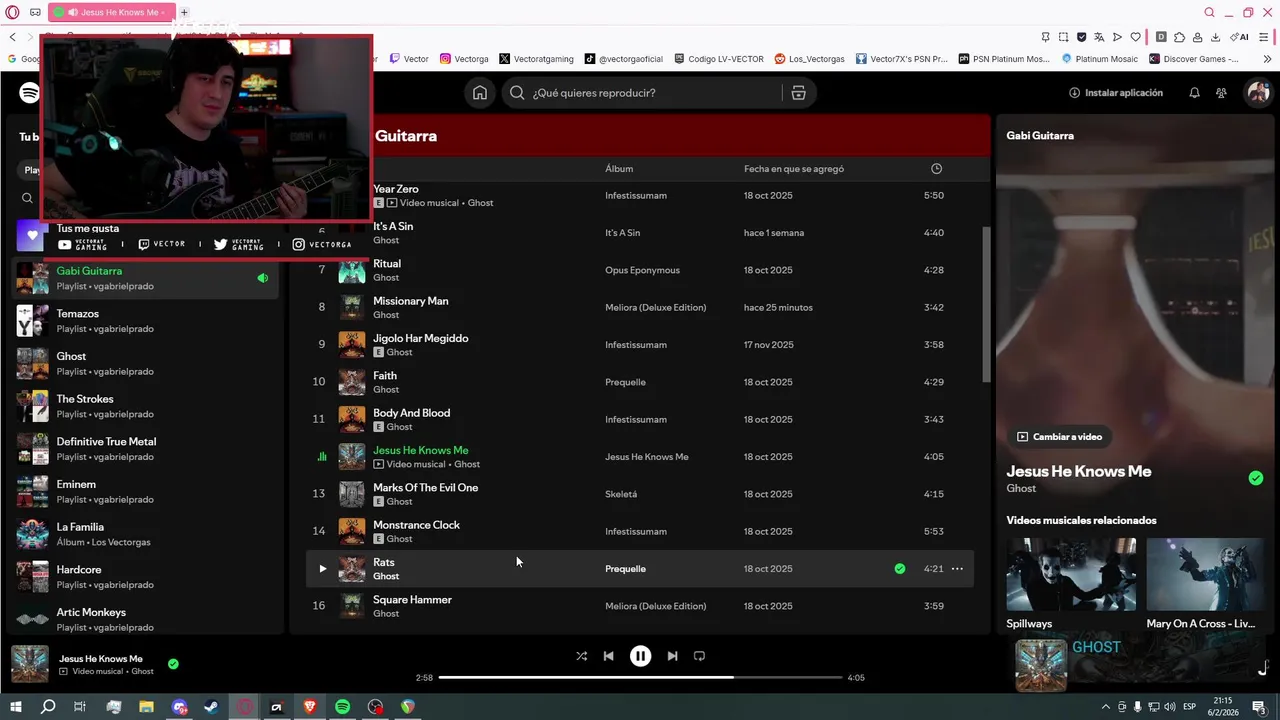Viewport: 1280px width, 720px height.
Task: Open the extensions cube icon
Action: point(1179,37)
